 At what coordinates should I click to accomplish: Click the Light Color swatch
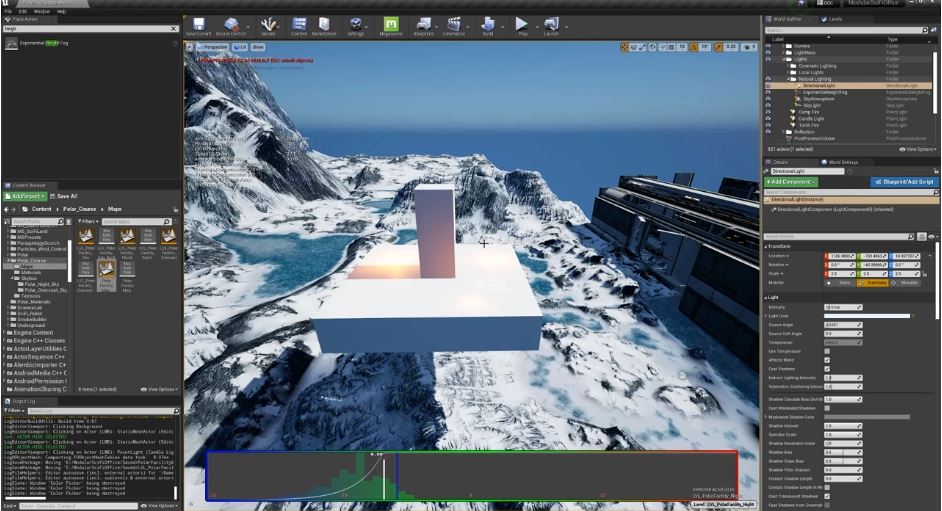[x=866, y=316]
